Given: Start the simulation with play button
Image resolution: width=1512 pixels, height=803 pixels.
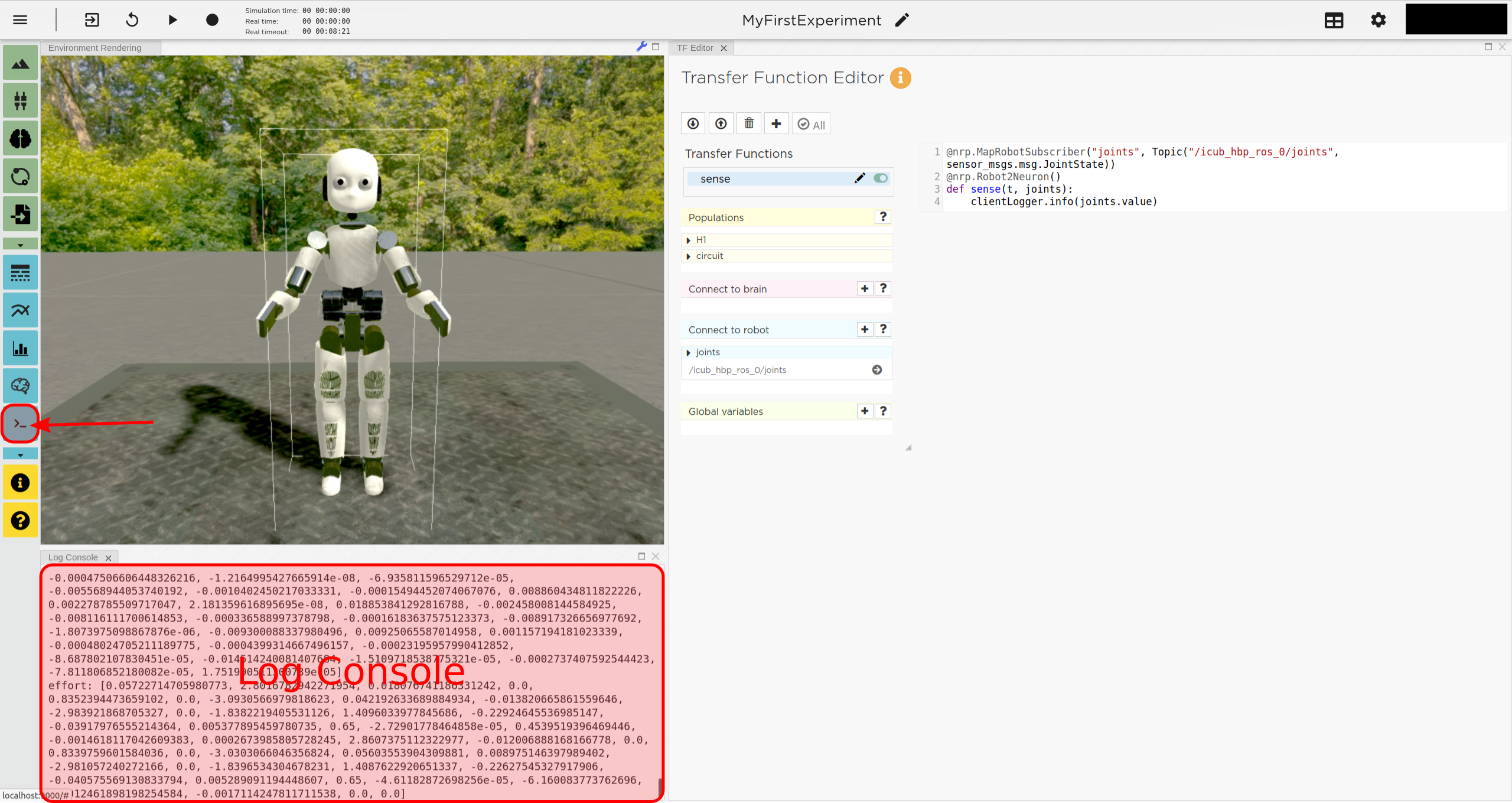Looking at the screenshot, I should (172, 20).
